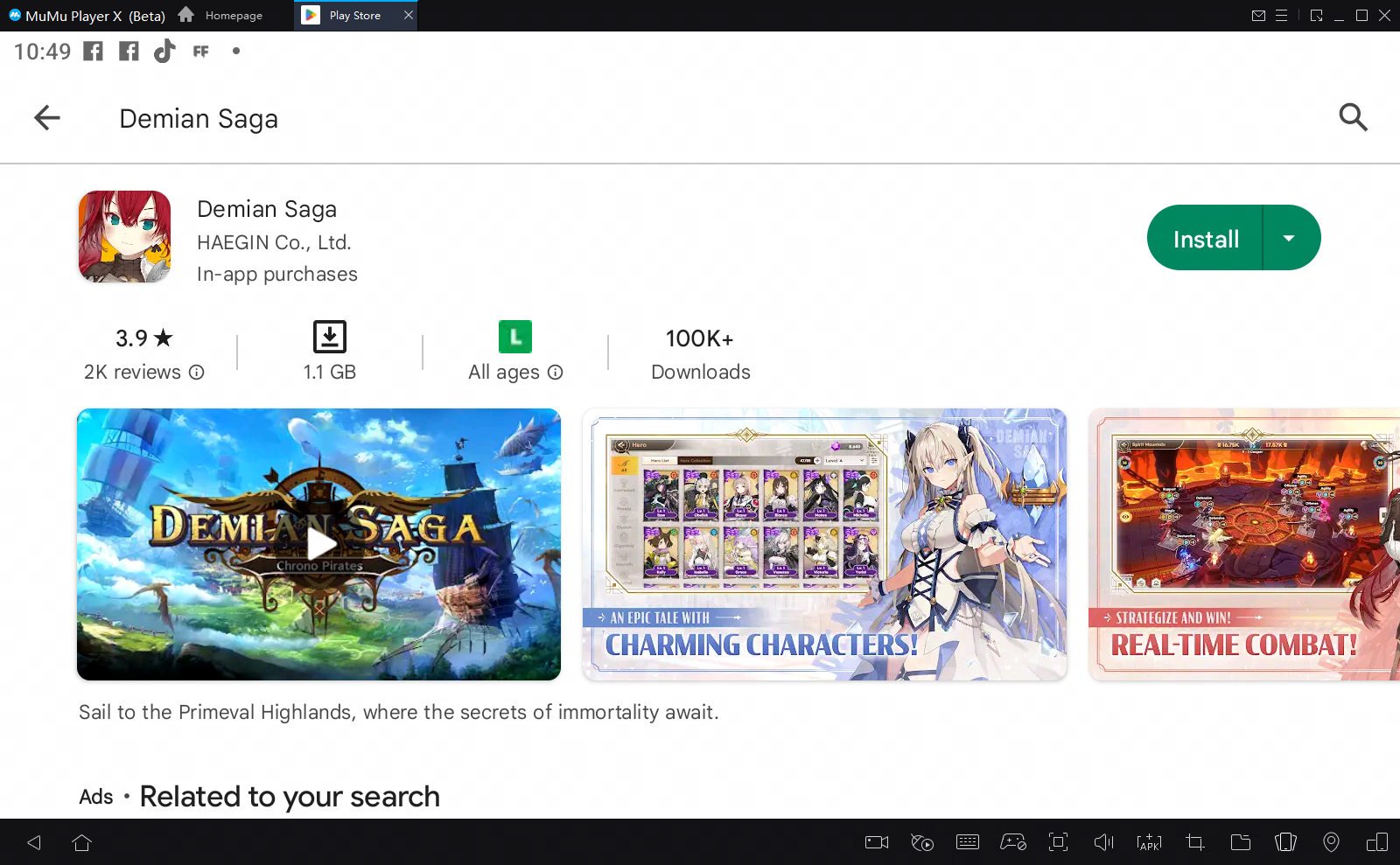1400x865 pixels.
Task: Toggle emulator volume speaker icon
Action: (x=1103, y=842)
